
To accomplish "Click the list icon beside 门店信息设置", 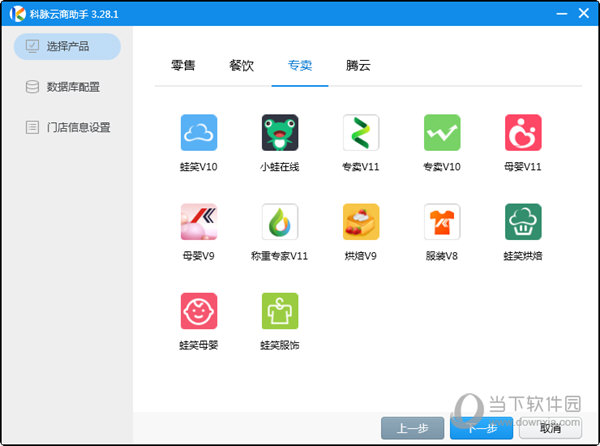I will click(x=32, y=127).
